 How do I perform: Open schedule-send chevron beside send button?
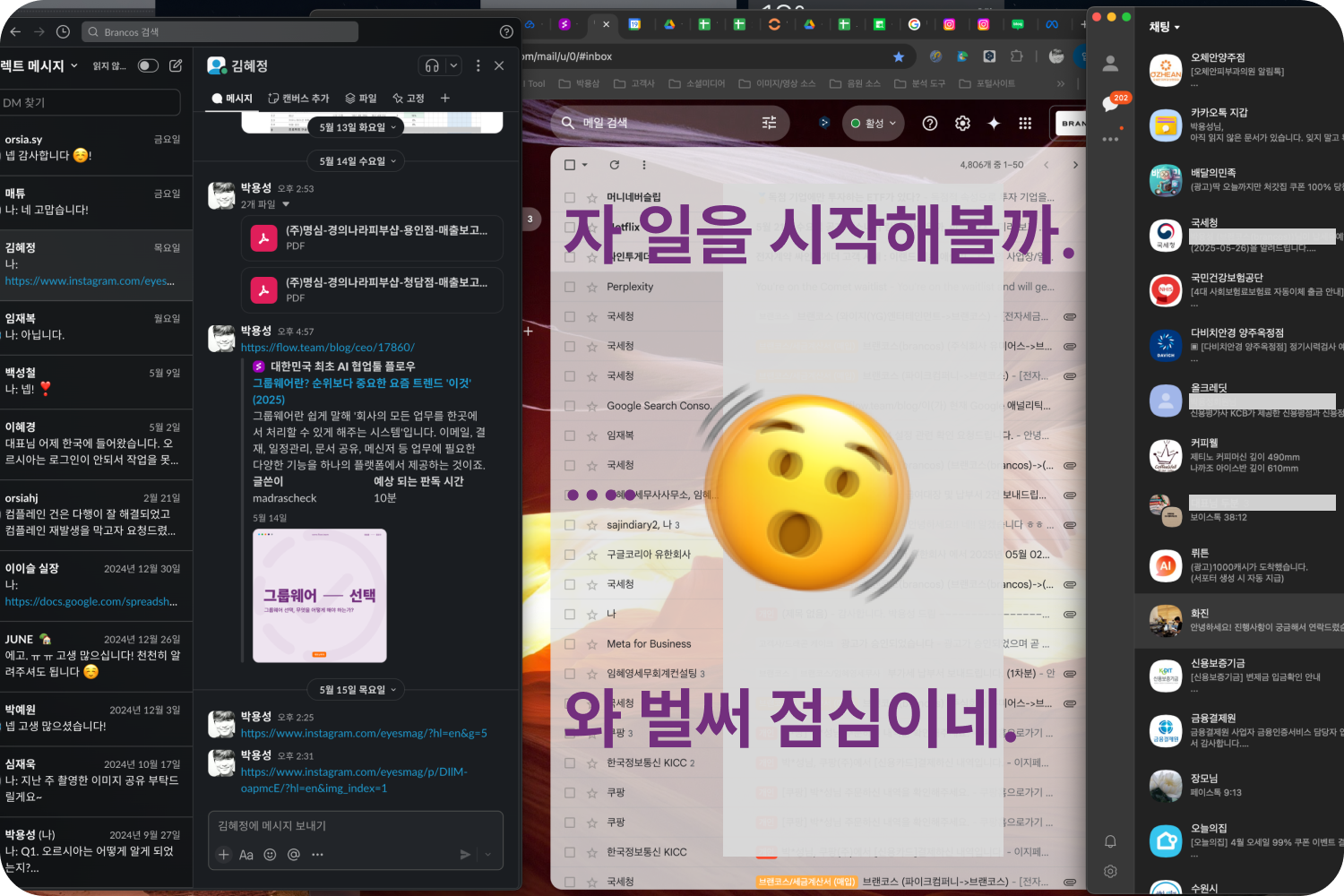click(x=488, y=855)
